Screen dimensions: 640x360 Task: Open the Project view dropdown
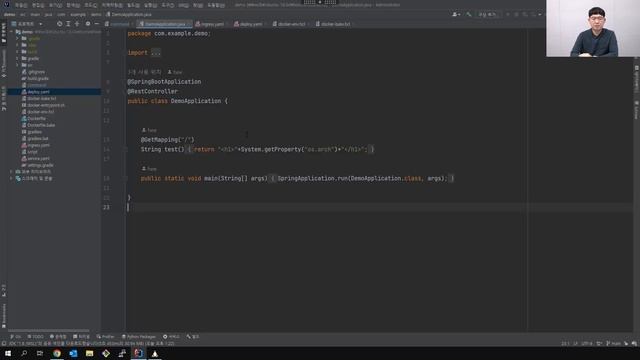[27, 24]
